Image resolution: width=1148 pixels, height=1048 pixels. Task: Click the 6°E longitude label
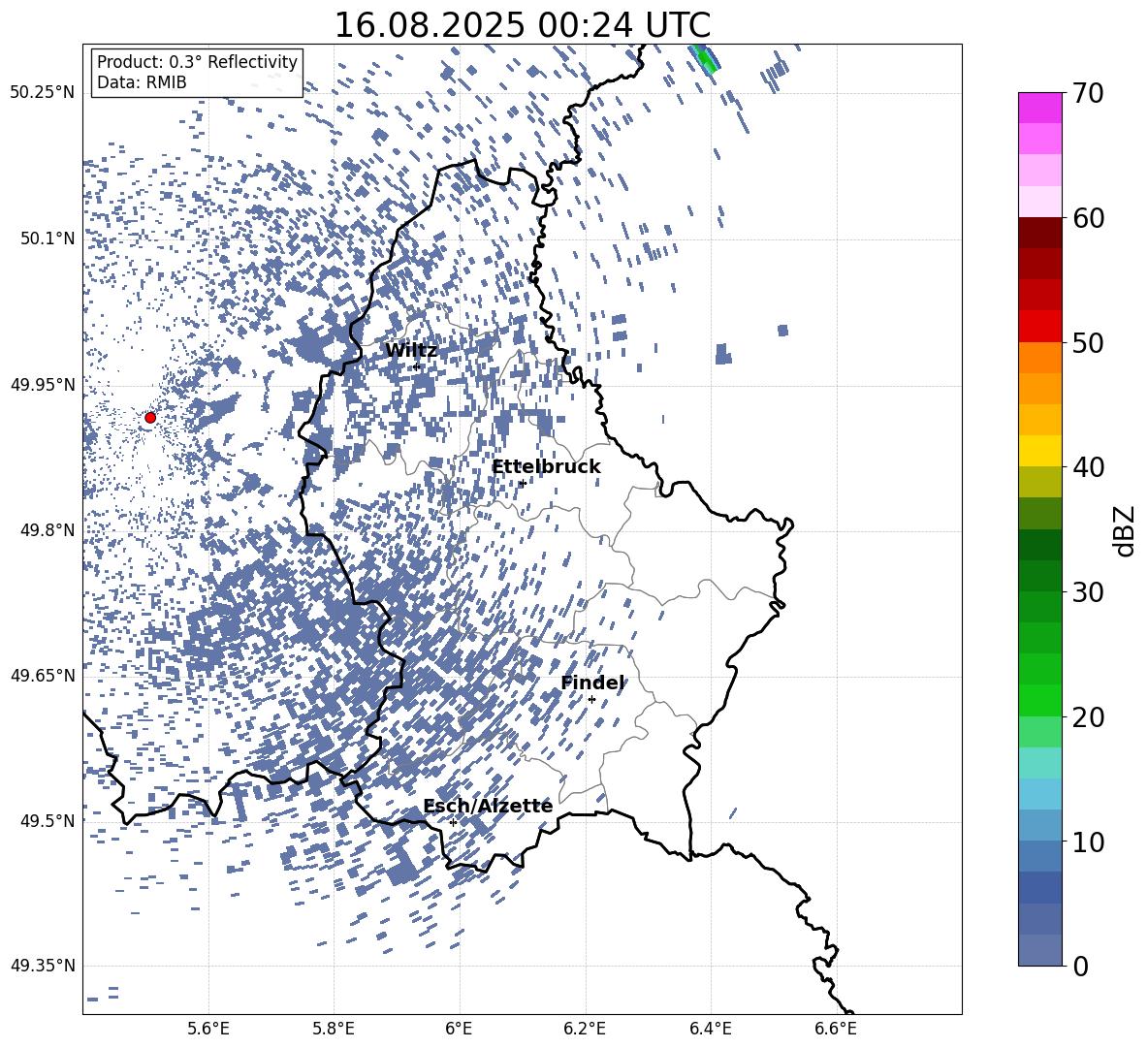(x=459, y=1029)
